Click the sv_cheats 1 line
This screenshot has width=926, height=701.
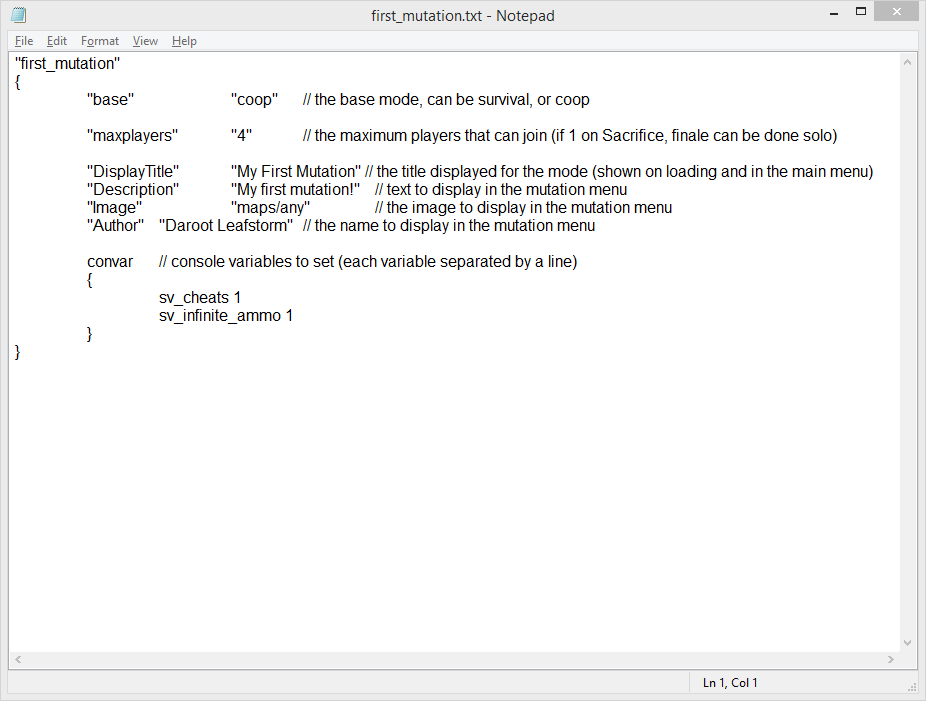click(x=200, y=298)
